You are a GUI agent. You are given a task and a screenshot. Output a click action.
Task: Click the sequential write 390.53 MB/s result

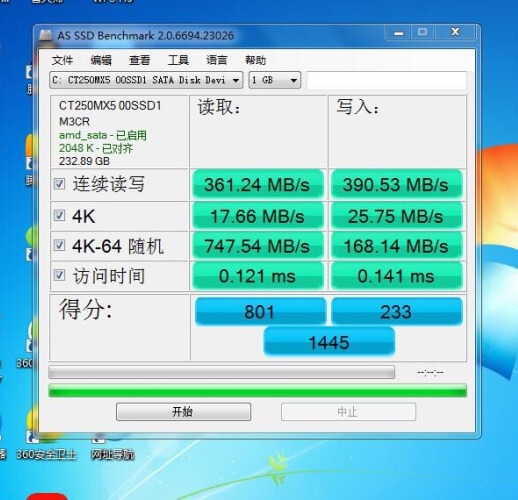tap(397, 184)
